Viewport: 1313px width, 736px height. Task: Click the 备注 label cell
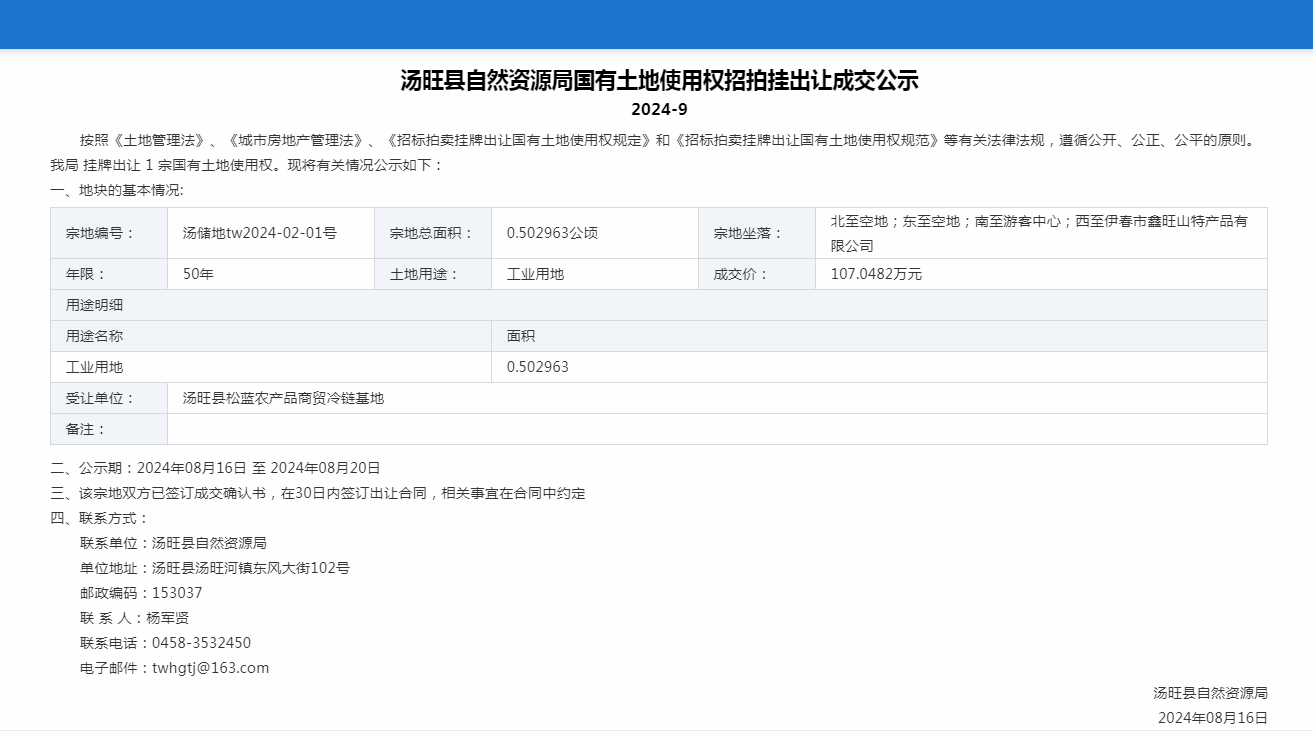click(x=109, y=429)
